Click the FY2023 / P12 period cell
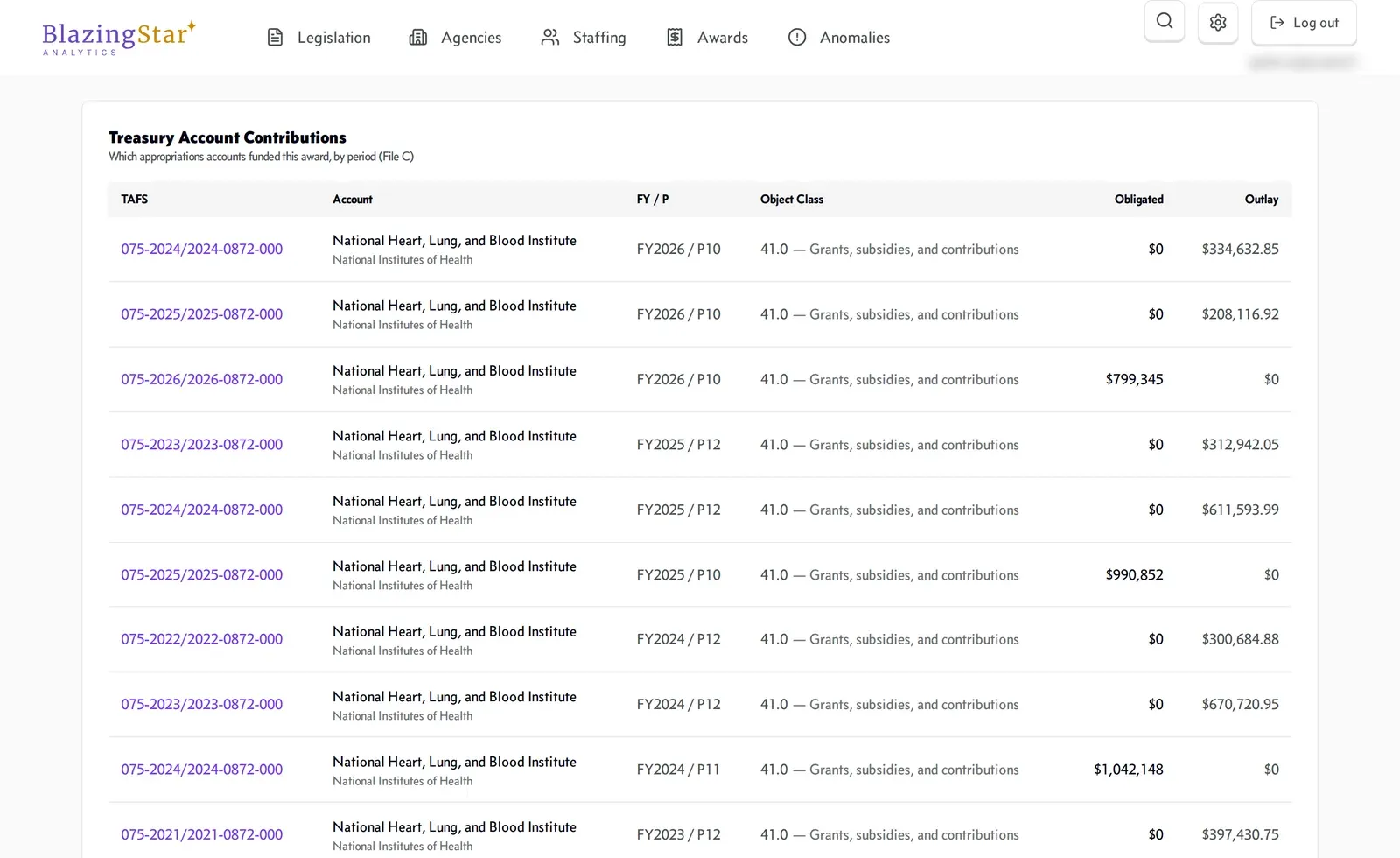This screenshot has width=1400, height=858. [679, 835]
